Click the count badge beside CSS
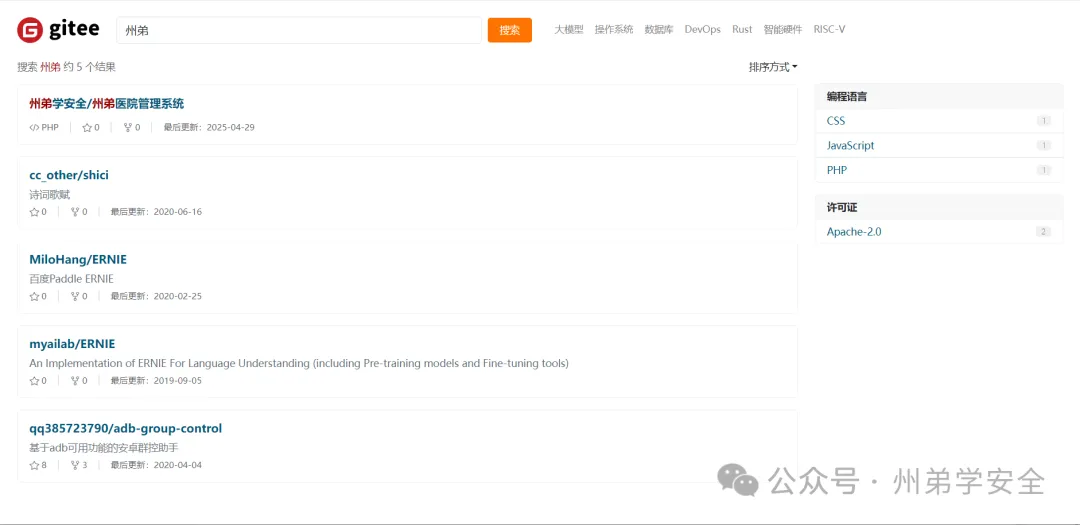Image resolution: width=1080 pixels, height=525 pixels. [1043, 121]
